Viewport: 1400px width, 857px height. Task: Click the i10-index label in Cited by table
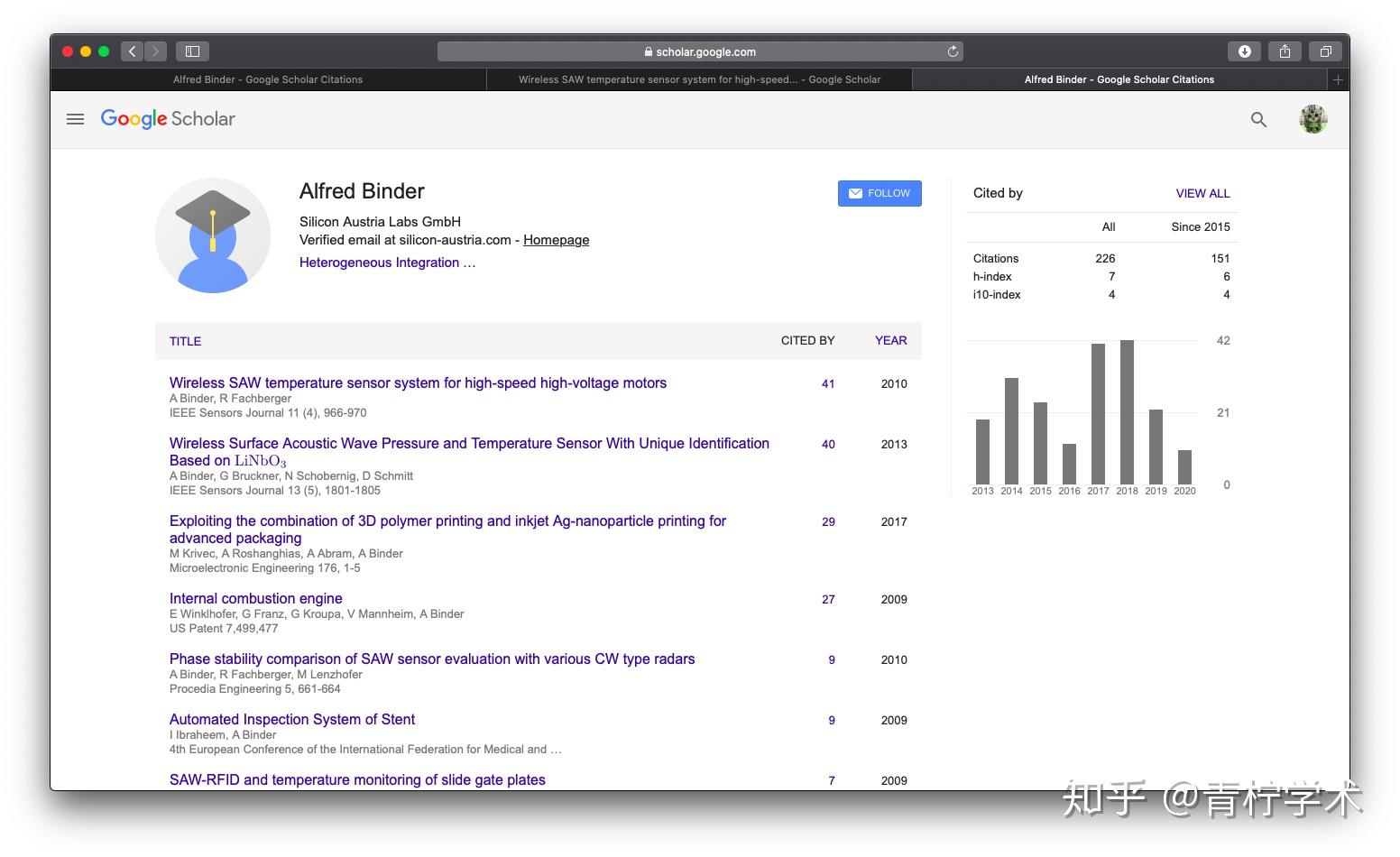pos(997,295)
